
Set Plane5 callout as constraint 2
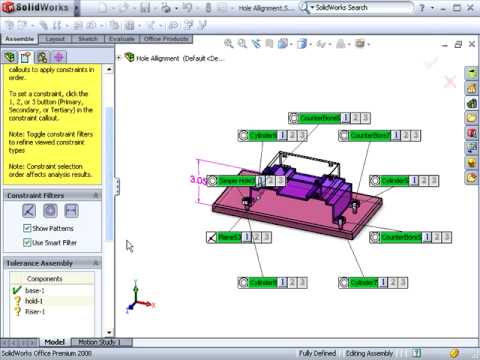coord(257,237)
